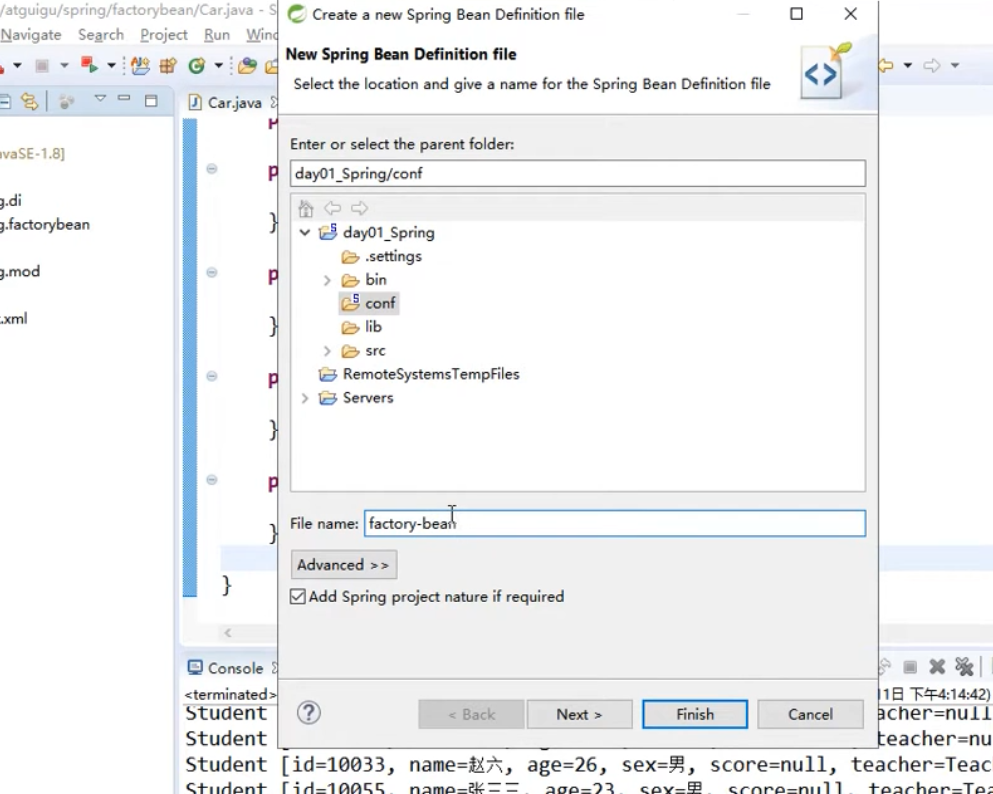Cancel the Spring Bean Definition dialog

click(x=811, y=714)
